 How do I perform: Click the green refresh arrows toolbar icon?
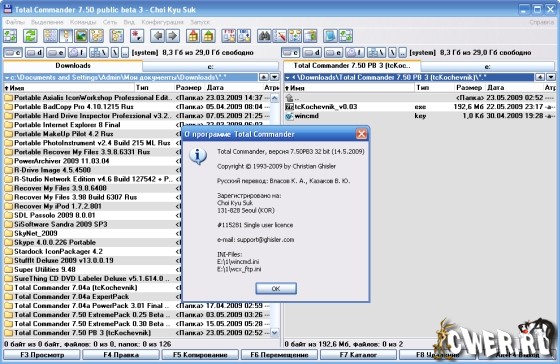30,36
